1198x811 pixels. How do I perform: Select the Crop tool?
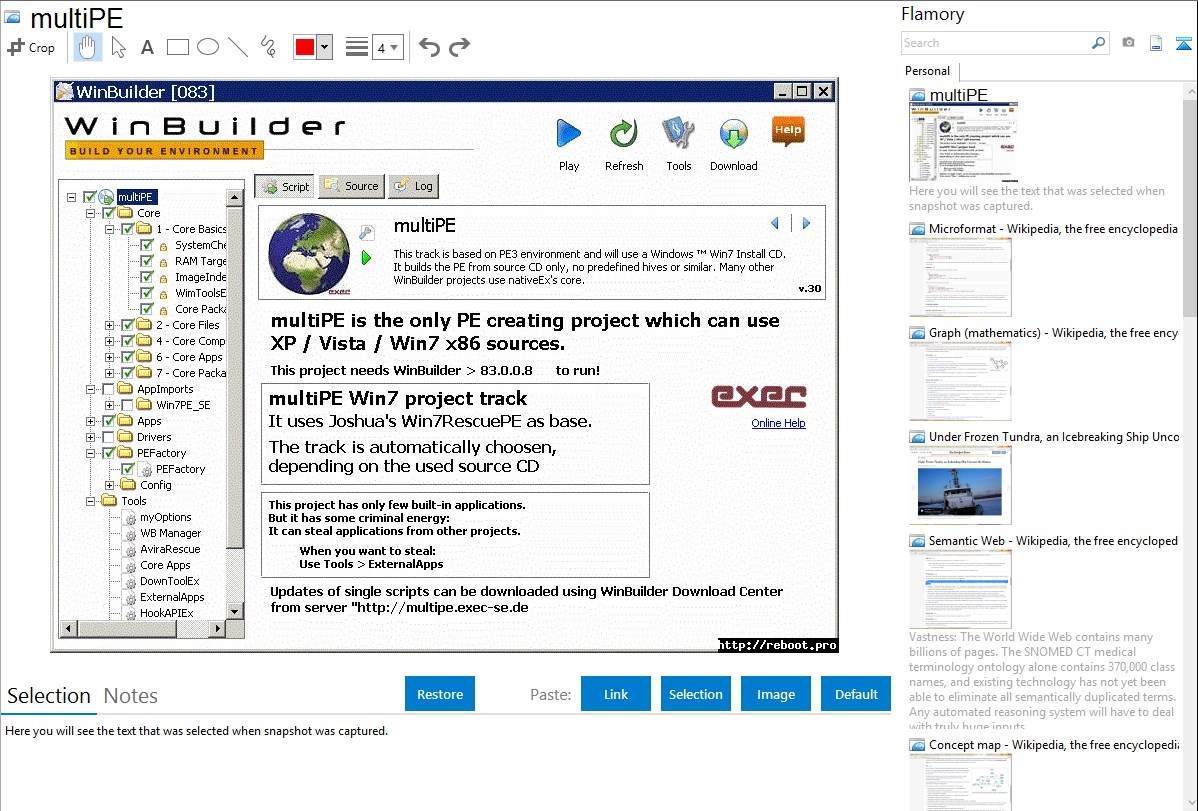tap(31, 47)
